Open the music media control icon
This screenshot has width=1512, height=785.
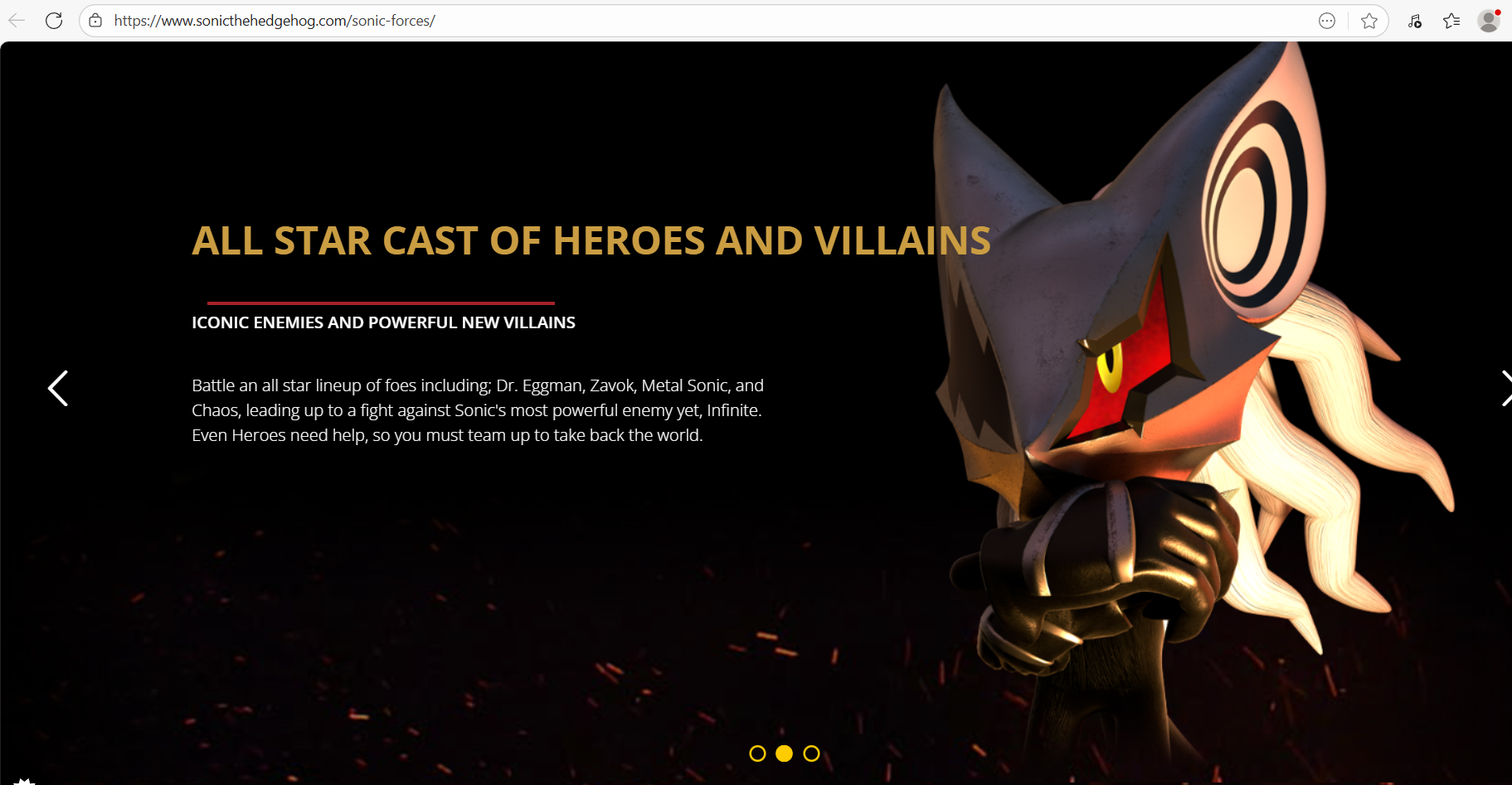pos(1415,21)
